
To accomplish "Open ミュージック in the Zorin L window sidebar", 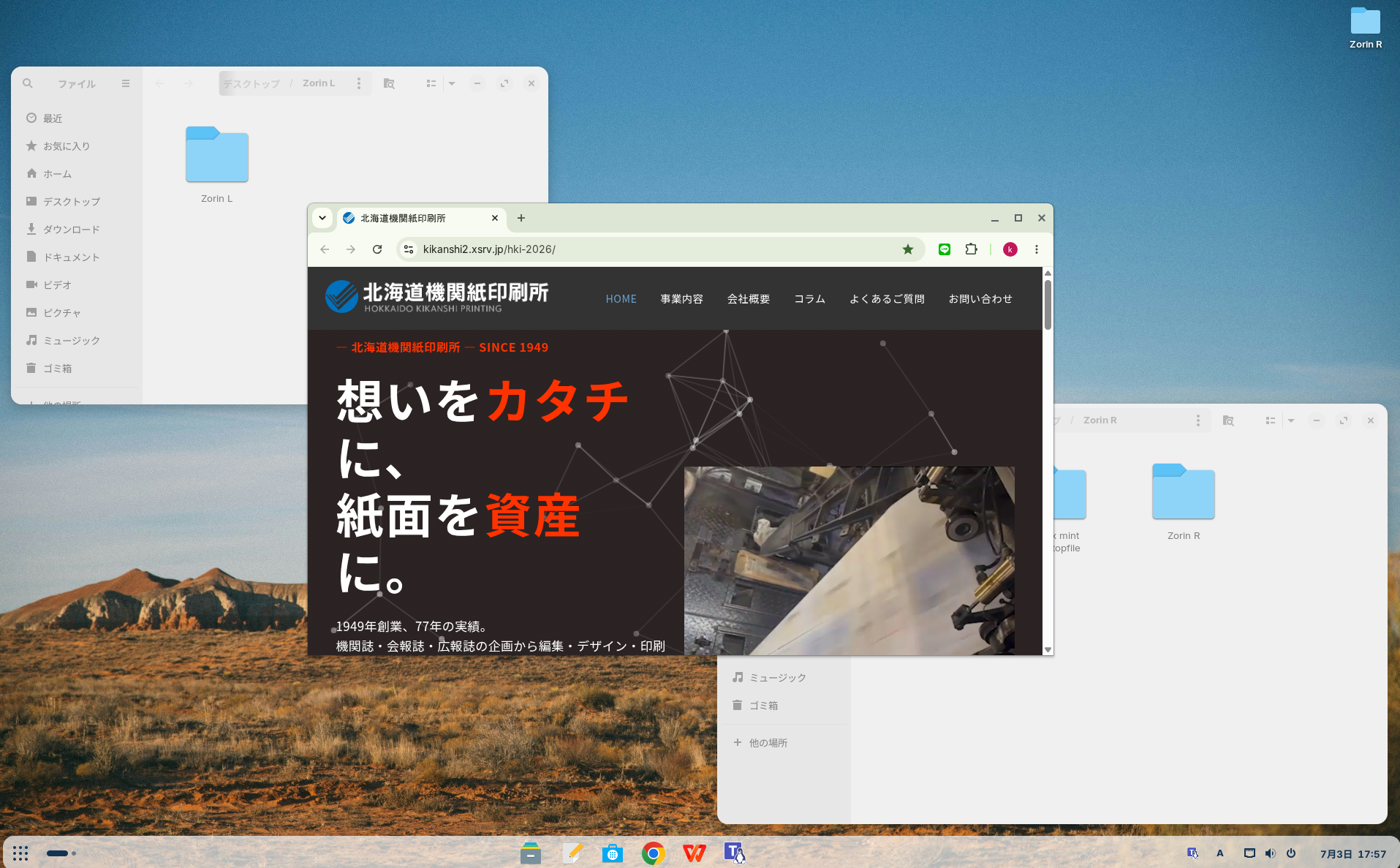I will 77,341.
